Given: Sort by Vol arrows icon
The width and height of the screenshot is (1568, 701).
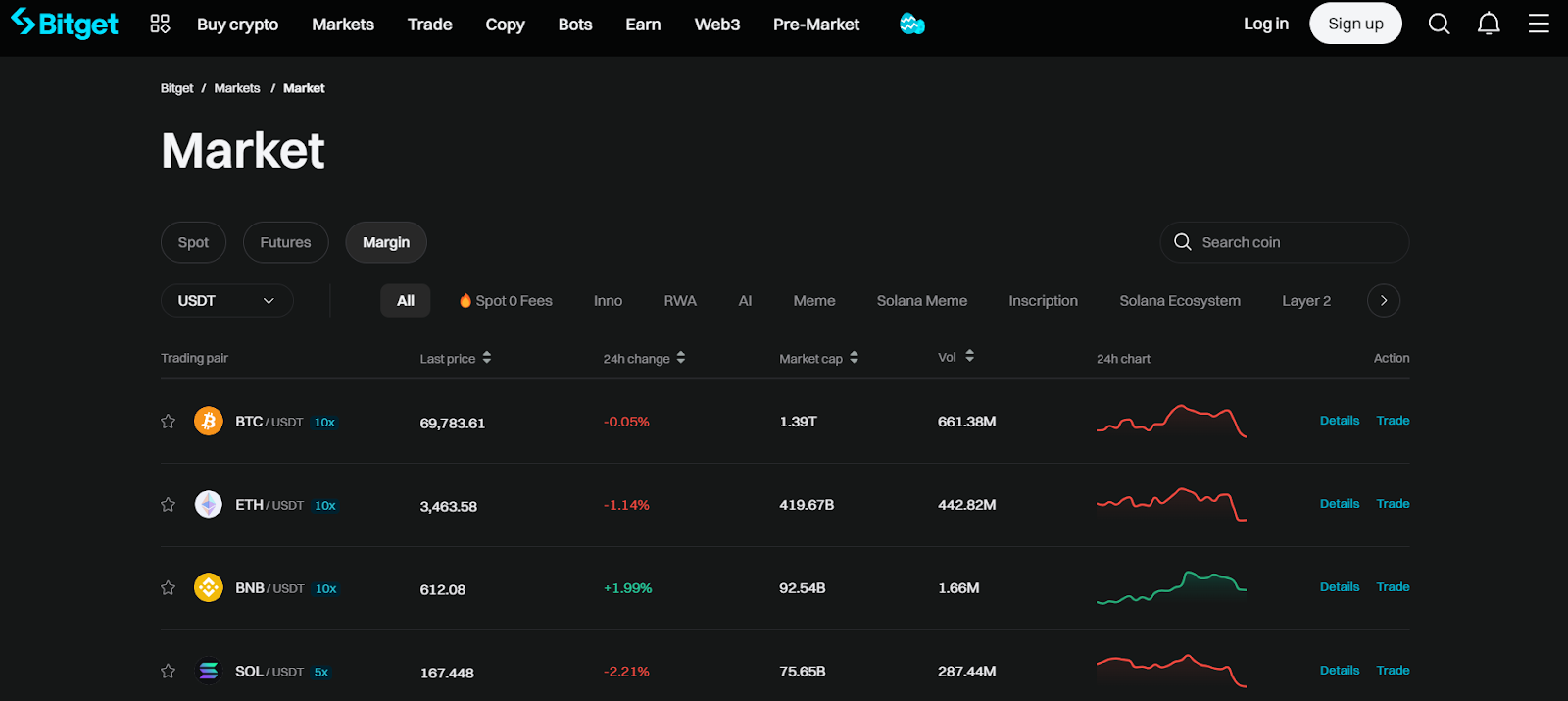Looking at the screenshot, I should pyautogui.click(x=969, y=356).
